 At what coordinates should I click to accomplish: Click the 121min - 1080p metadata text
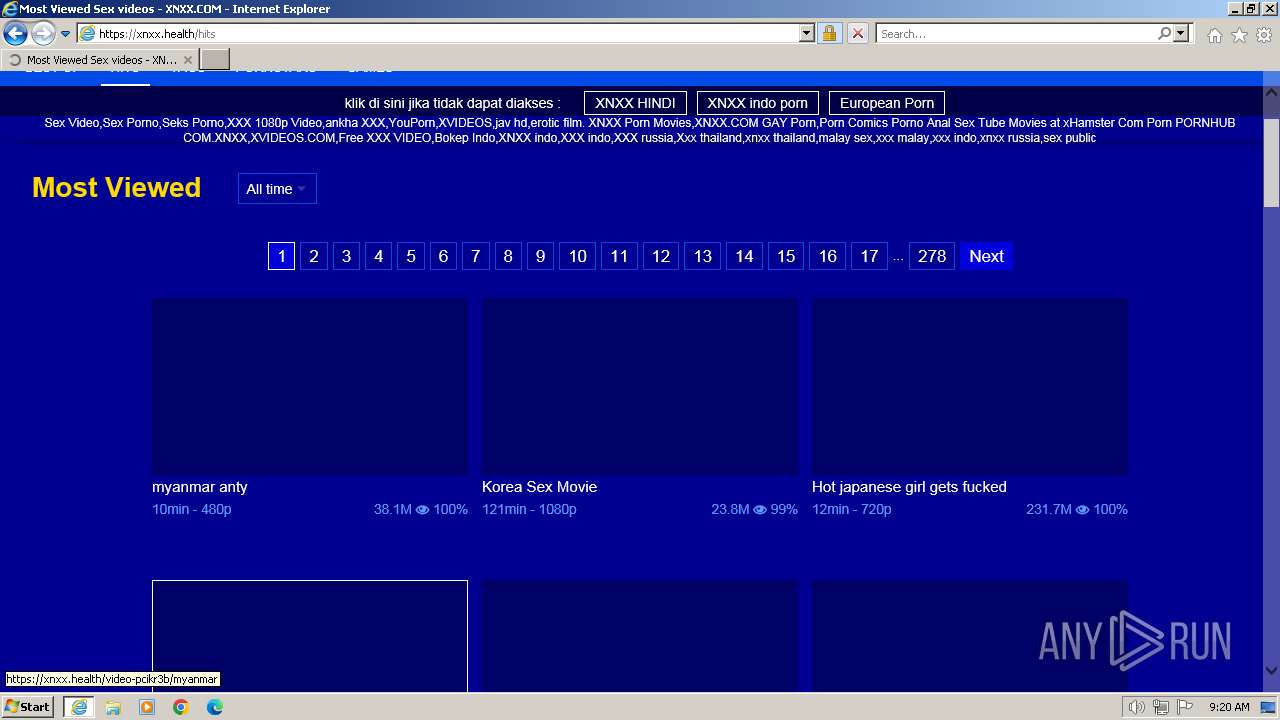coord(529,509)
